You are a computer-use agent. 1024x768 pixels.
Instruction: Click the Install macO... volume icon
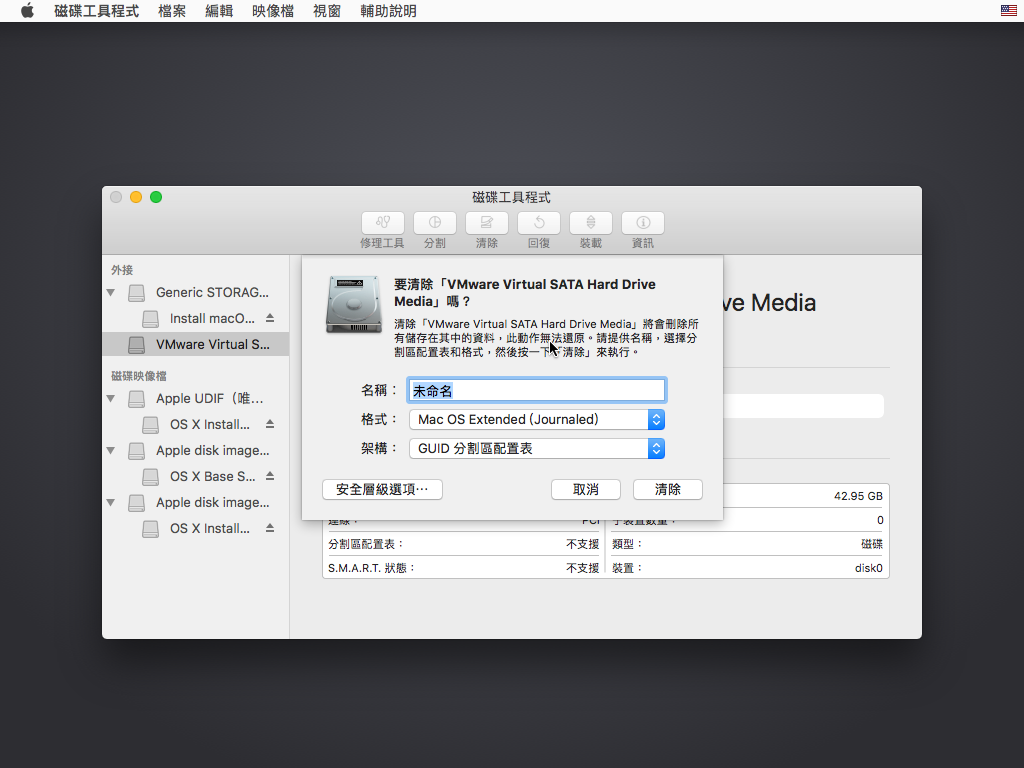pyautogui.click(x=150, y=319)
